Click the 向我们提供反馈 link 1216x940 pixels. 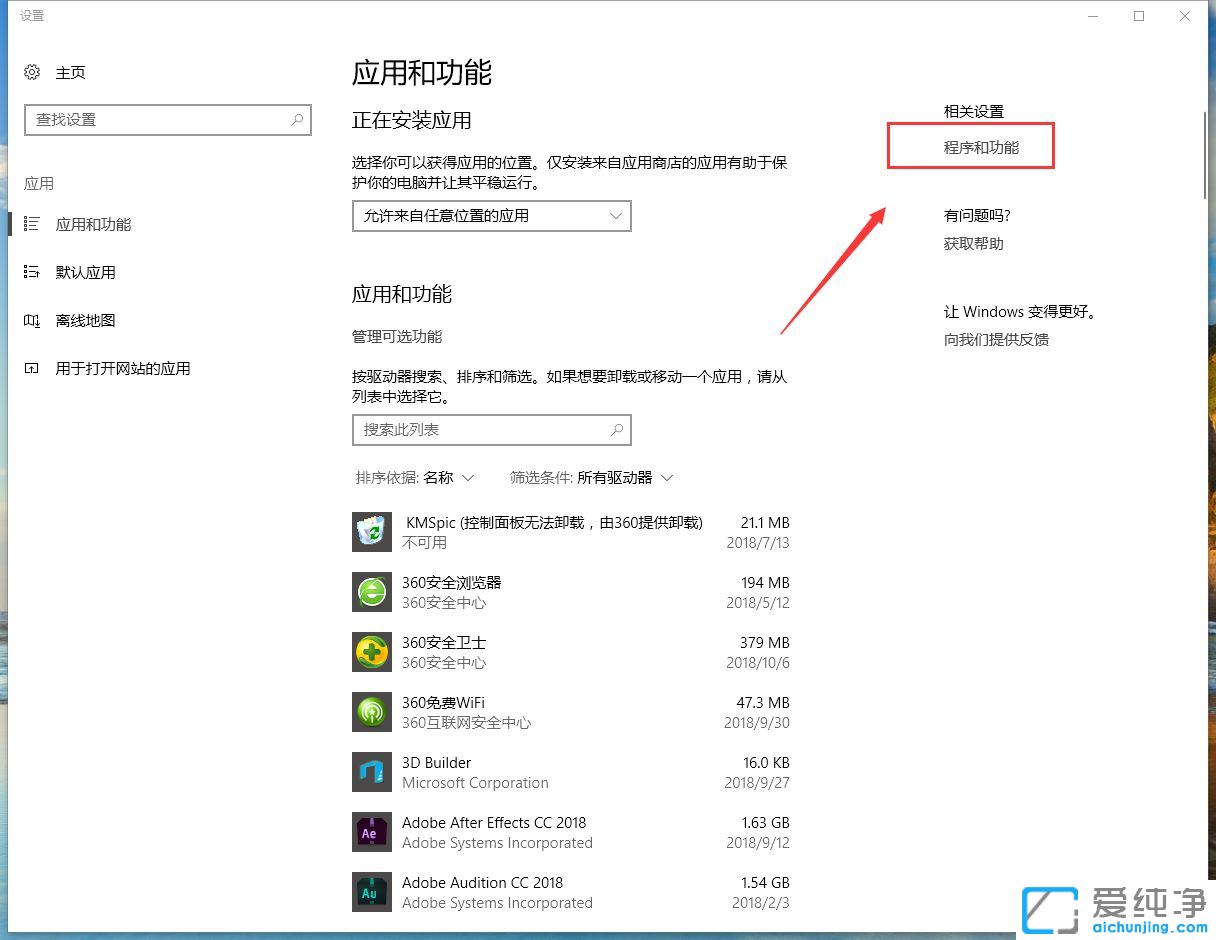(996, 339)
